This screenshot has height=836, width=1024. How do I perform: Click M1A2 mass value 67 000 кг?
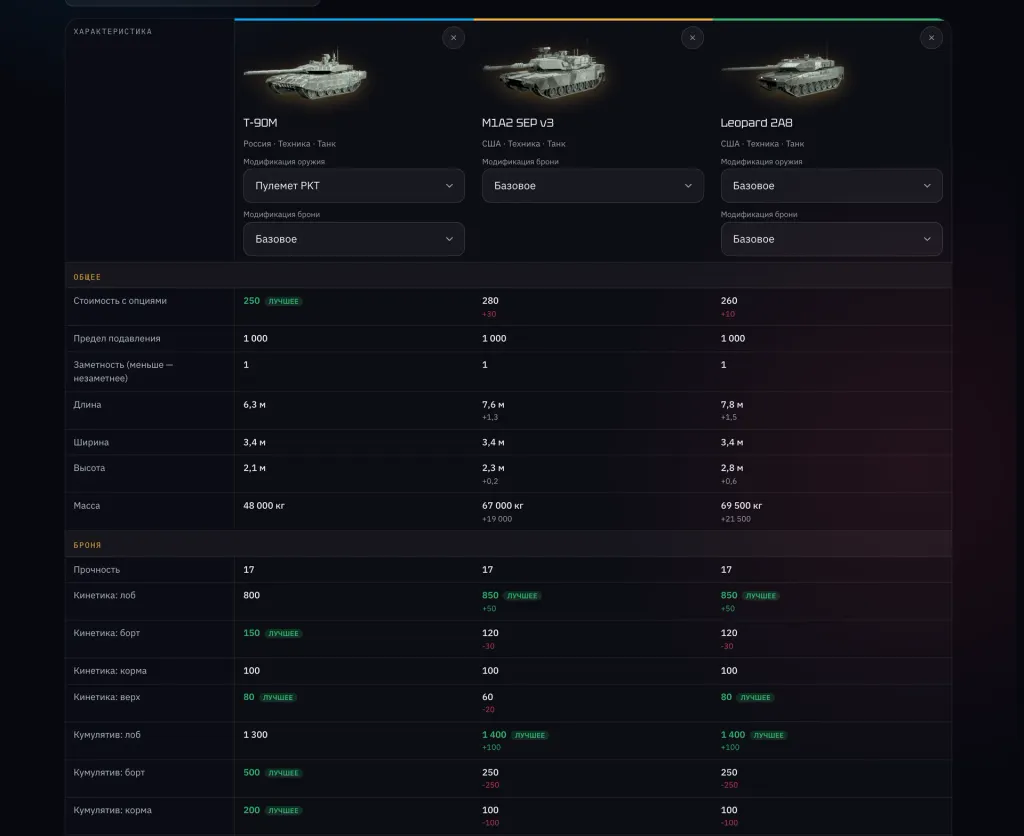(x=503, y=506)
